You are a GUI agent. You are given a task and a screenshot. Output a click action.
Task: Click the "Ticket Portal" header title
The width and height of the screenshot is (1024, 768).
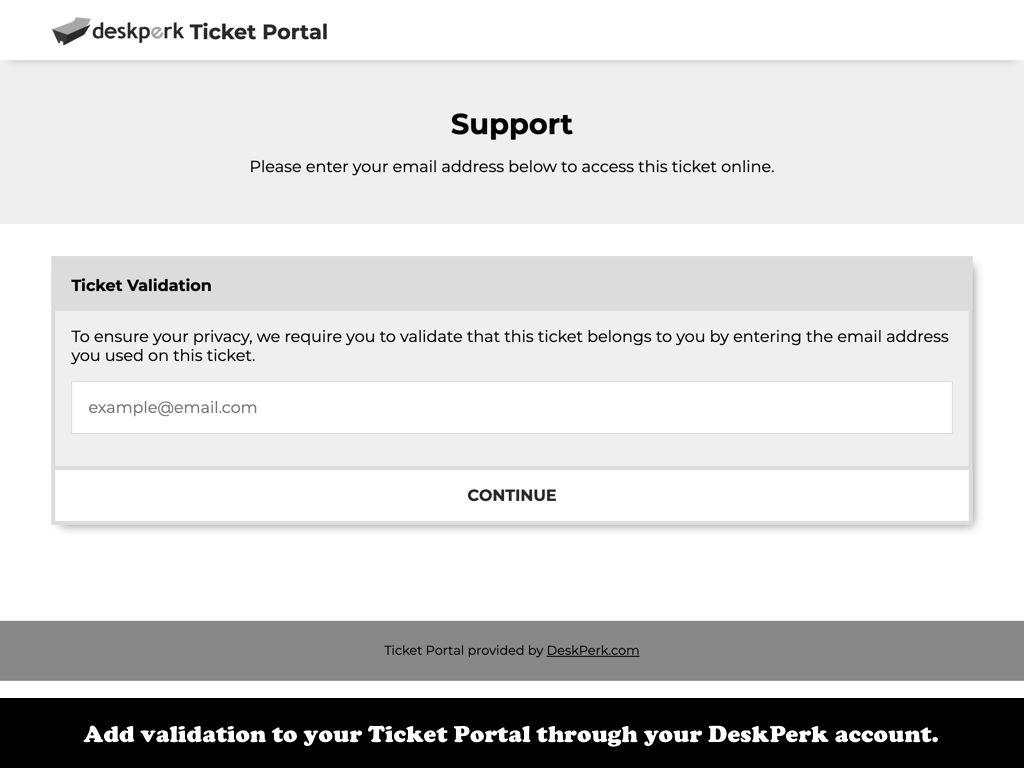click(259, 32)
